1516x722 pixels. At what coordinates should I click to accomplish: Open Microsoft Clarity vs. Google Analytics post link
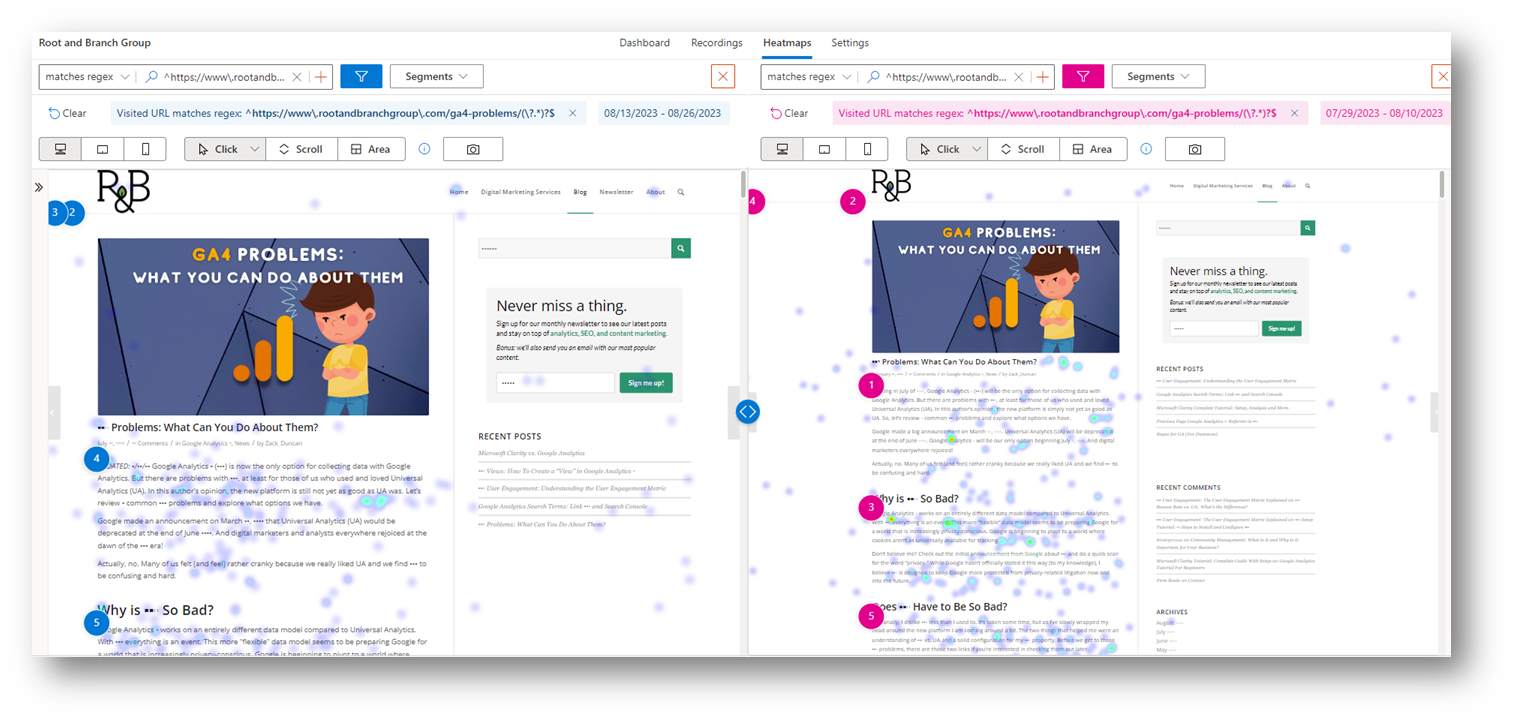click(x=531, y=453)
